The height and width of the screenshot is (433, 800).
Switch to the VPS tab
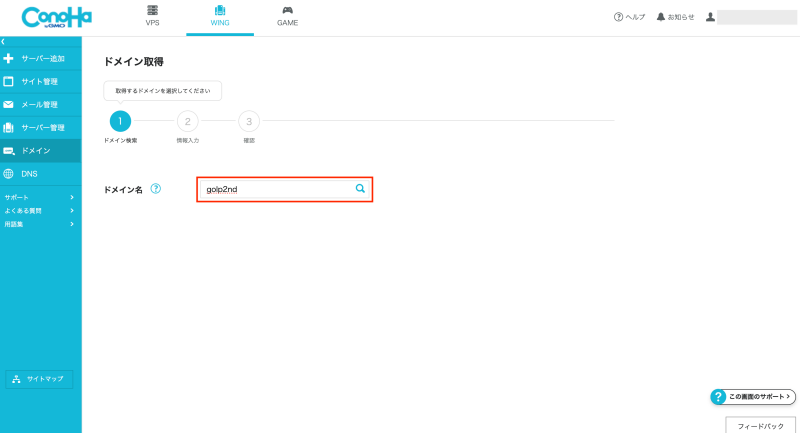(152, 16)
